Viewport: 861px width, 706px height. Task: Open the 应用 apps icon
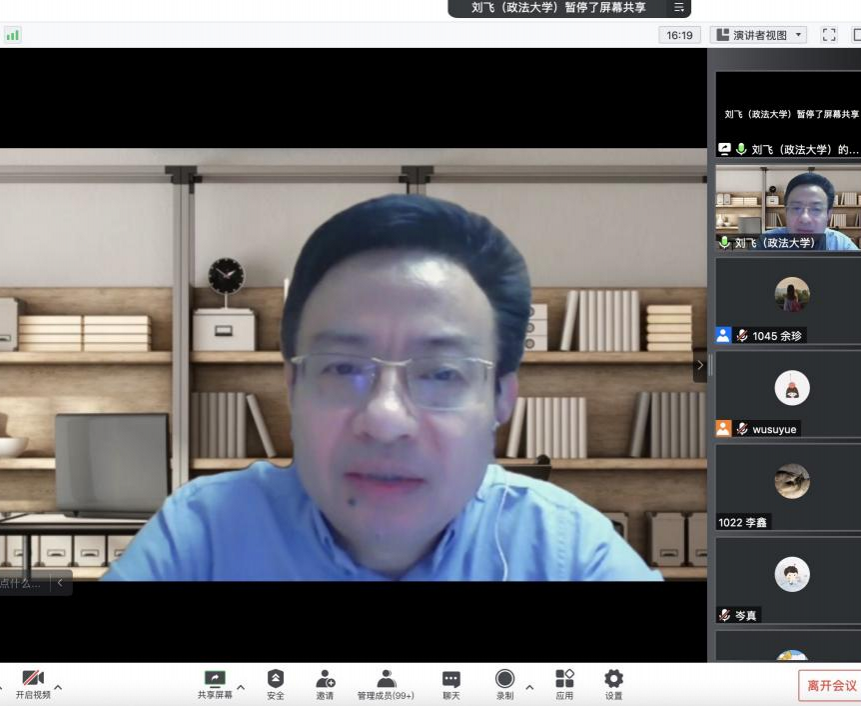[565, 684]
